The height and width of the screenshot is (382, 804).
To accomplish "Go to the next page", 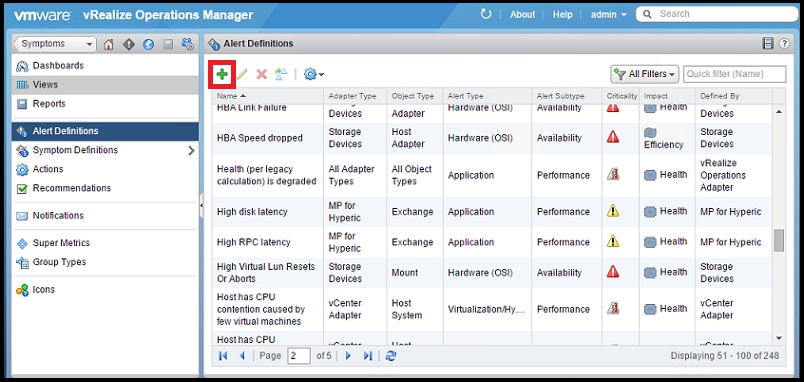I will tap(348, 356).
